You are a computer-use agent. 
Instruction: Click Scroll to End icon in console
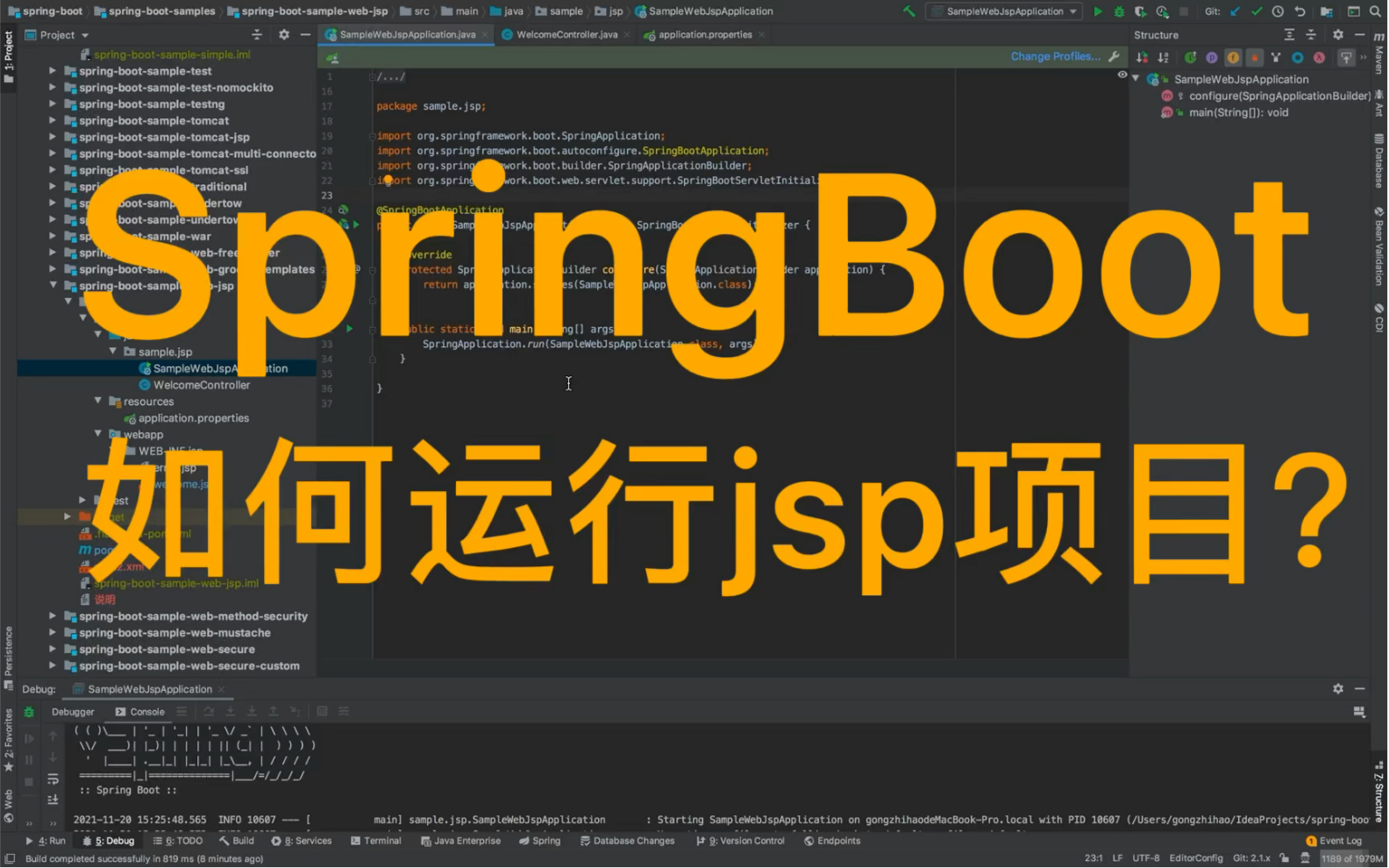pyautogui.click(x=53, y=800)
